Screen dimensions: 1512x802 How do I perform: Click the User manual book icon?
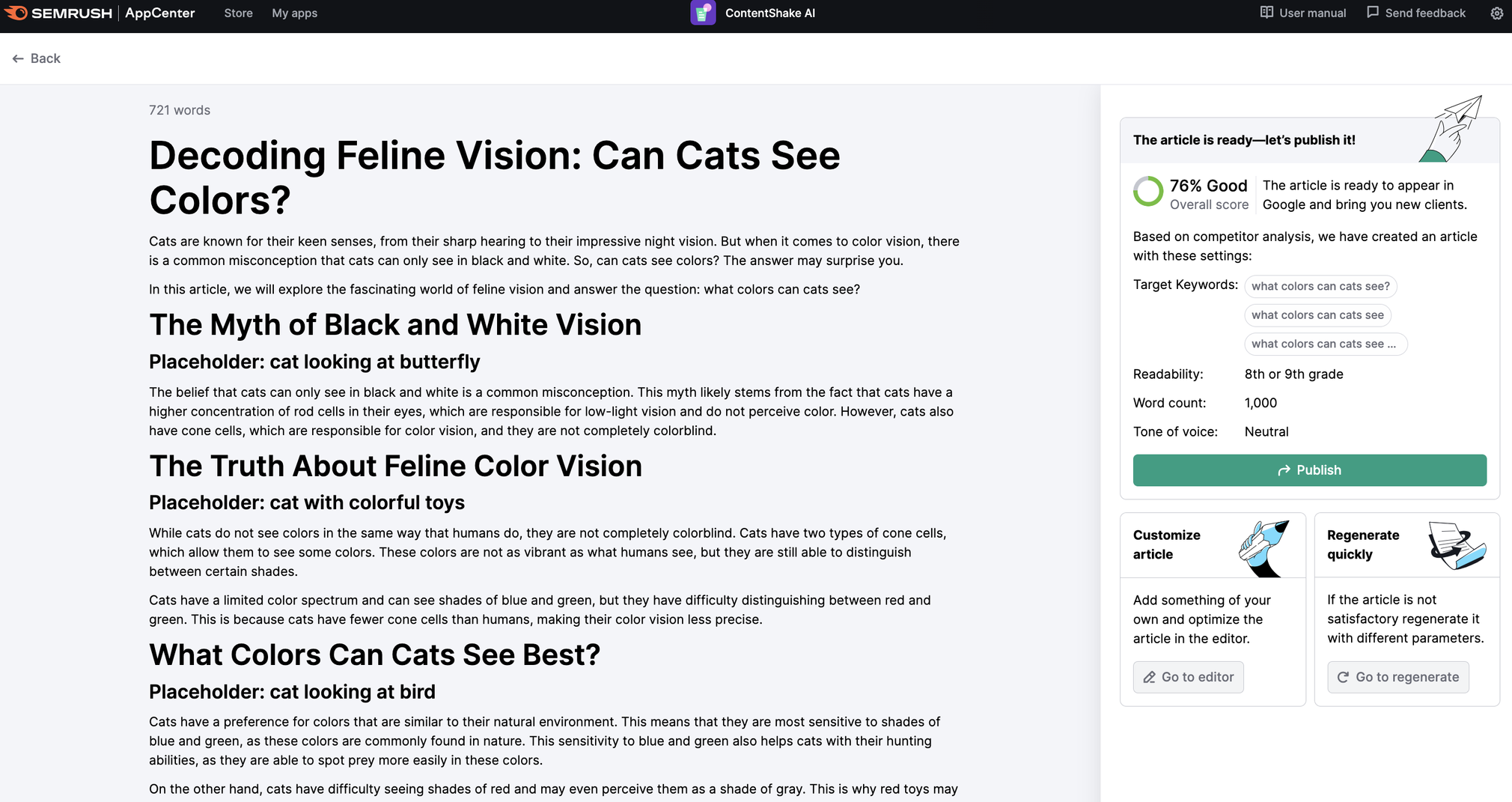(x=1266, y=13)
